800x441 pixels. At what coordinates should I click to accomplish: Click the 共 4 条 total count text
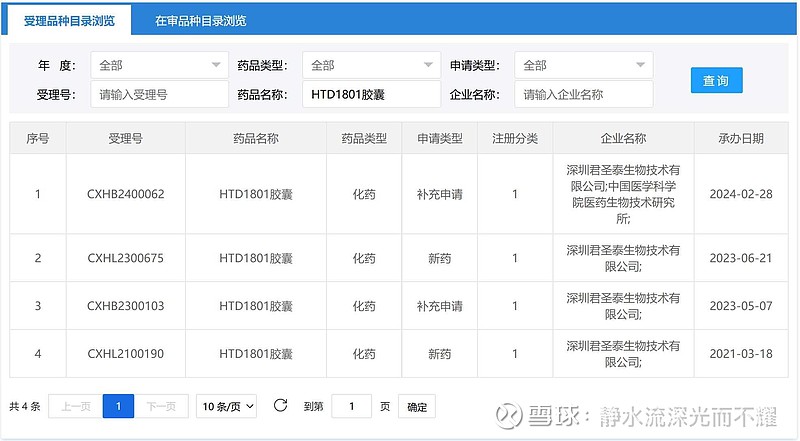(24, 407)
